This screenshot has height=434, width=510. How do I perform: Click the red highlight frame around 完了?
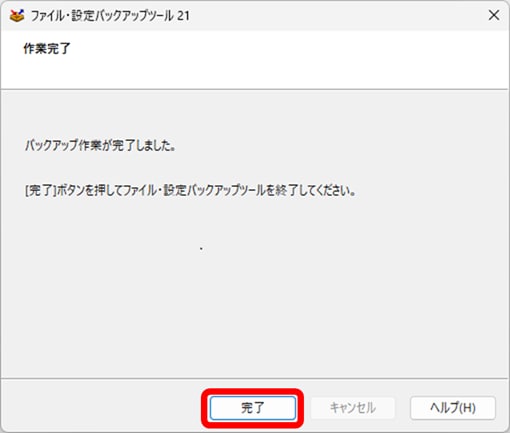253,391
